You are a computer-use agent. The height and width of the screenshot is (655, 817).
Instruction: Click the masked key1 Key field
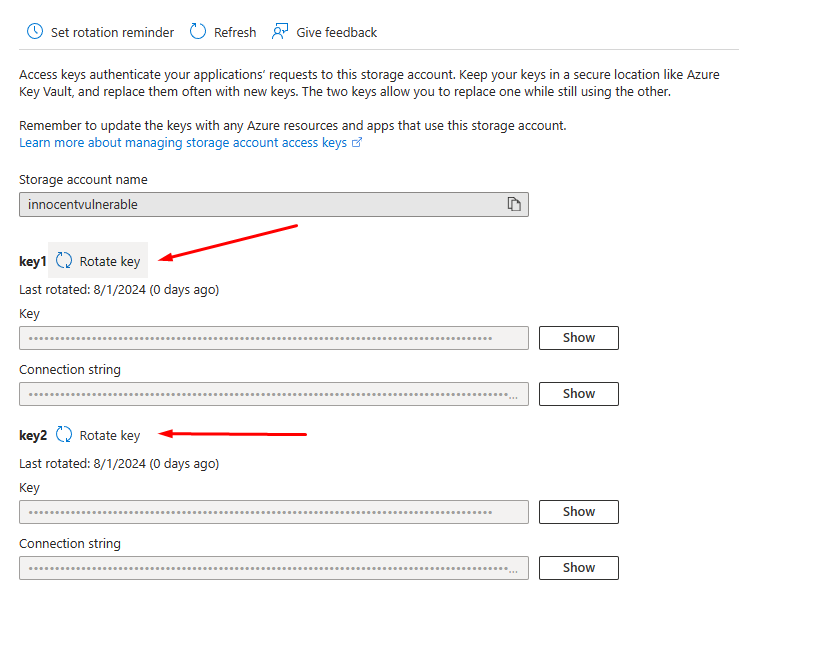(x=273, y=338)
